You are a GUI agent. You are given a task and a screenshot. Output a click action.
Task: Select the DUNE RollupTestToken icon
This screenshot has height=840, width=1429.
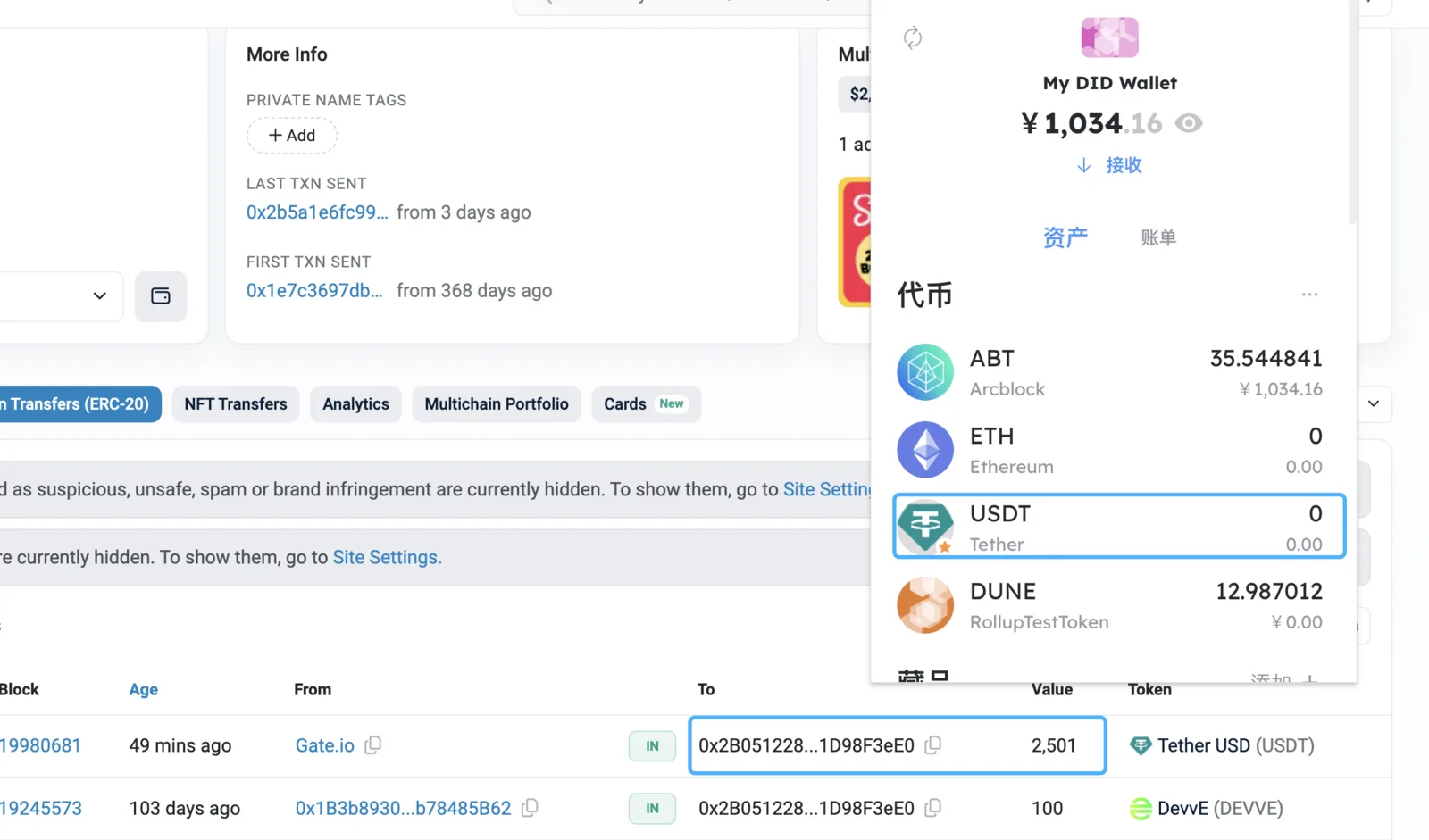(925, 605)
